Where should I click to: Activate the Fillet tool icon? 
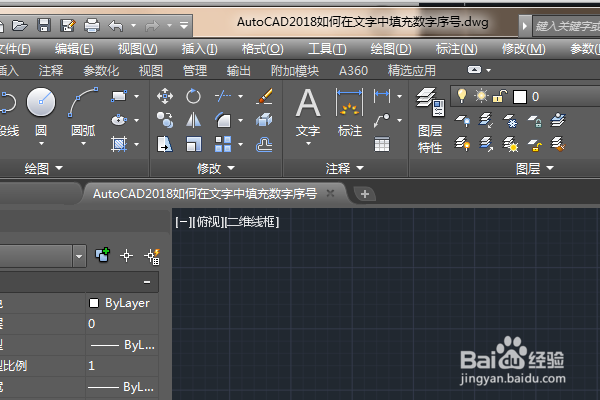pos(223,120)
